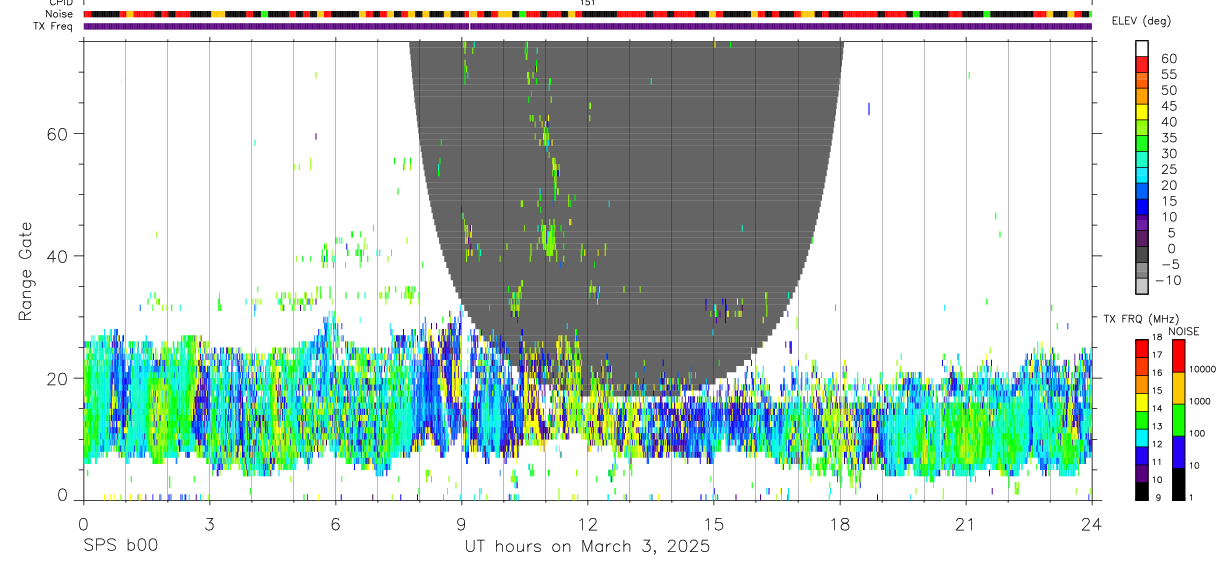The image size is (1228, 567).
Task: Click the blue ELEV swatch between 10 and 15
Action: (1142, 208)
